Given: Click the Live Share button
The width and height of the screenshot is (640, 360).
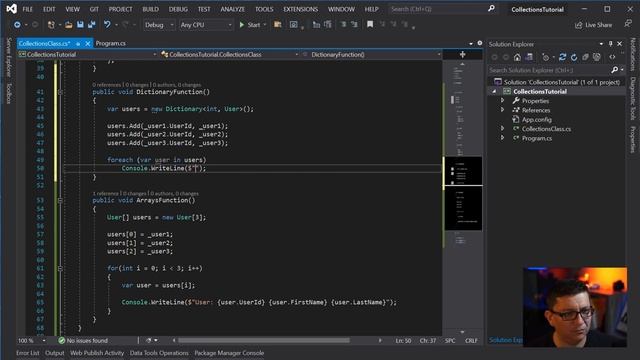Looking at the screenshot, I should (x=593, y=25).
